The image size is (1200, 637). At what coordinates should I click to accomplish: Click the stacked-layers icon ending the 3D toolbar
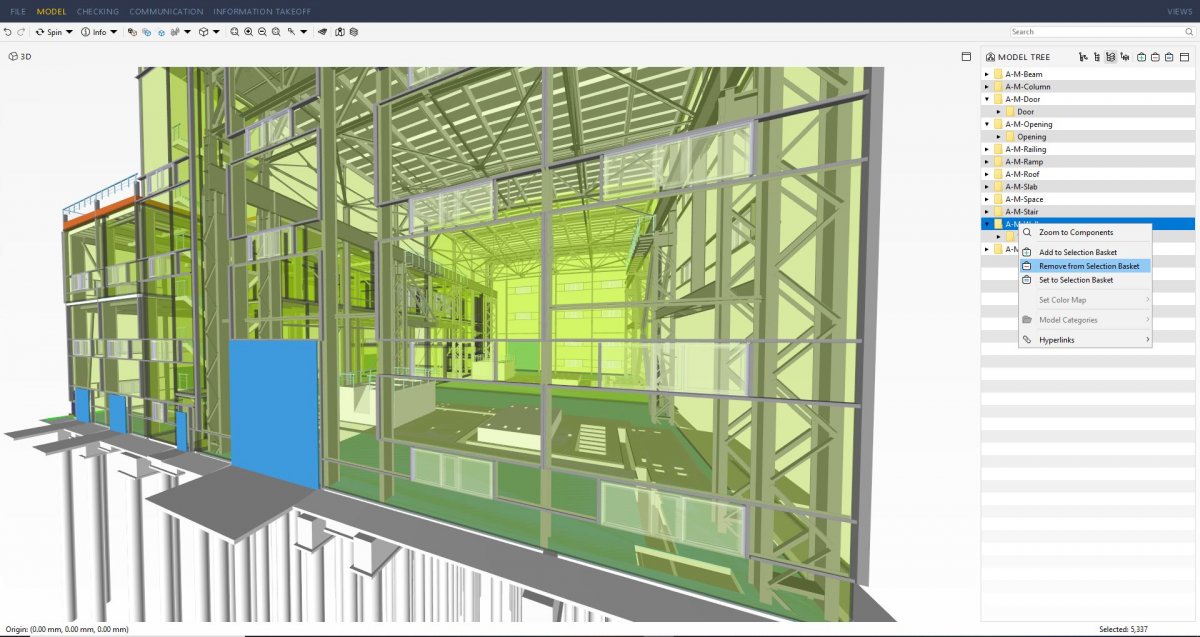[x=354, y=32]
